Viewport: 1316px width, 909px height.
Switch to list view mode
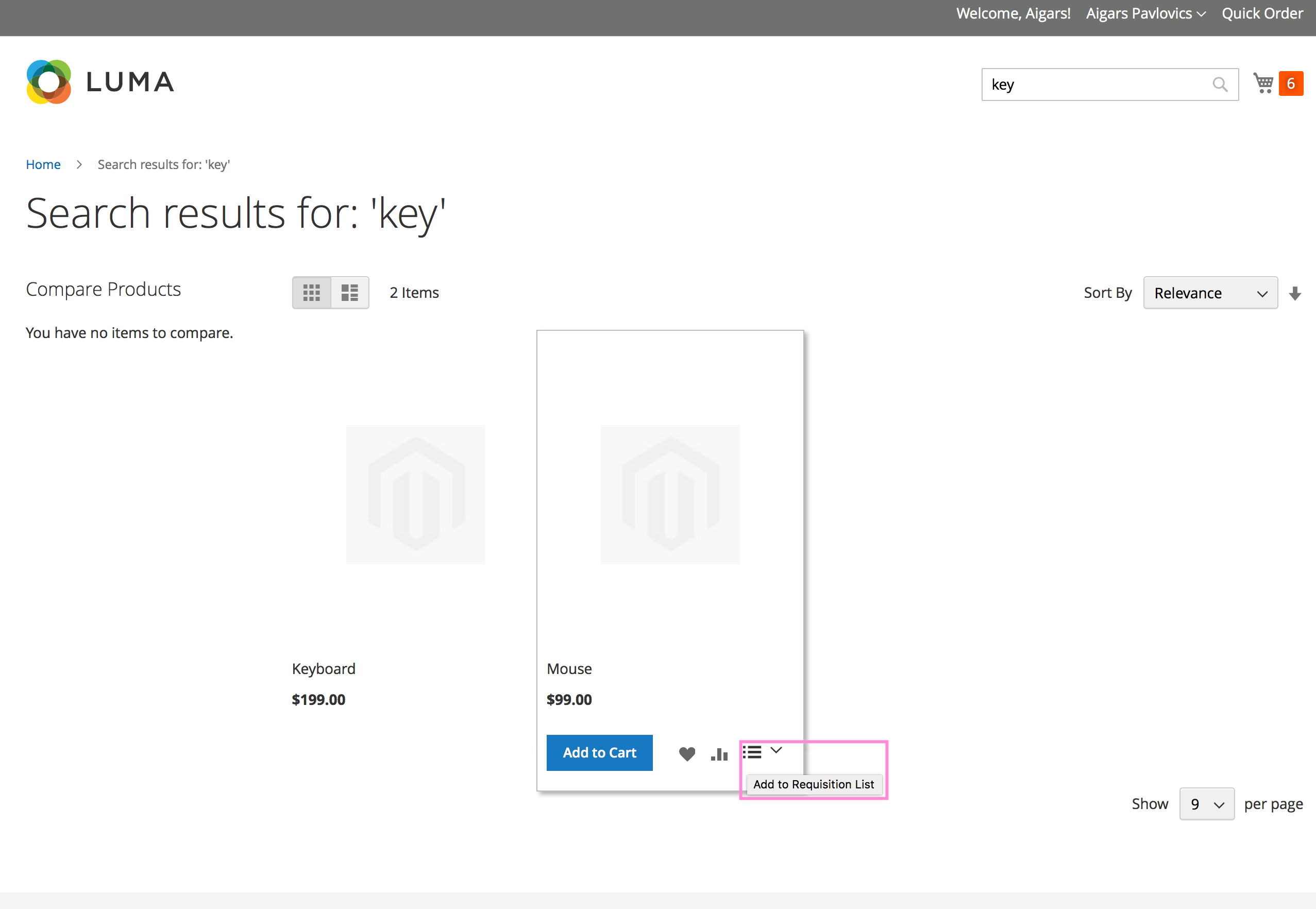click(x=350, y=293)
